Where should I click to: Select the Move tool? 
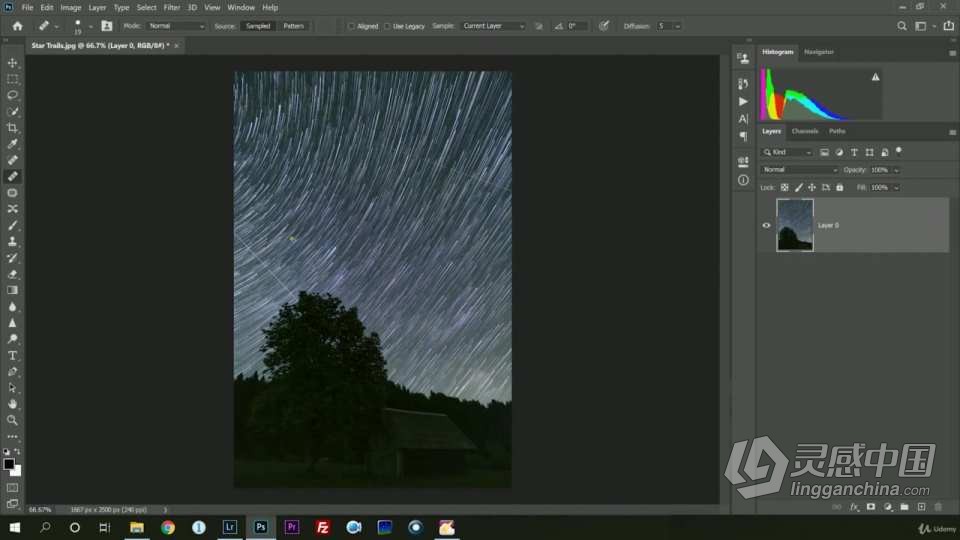tap(12, 63)
